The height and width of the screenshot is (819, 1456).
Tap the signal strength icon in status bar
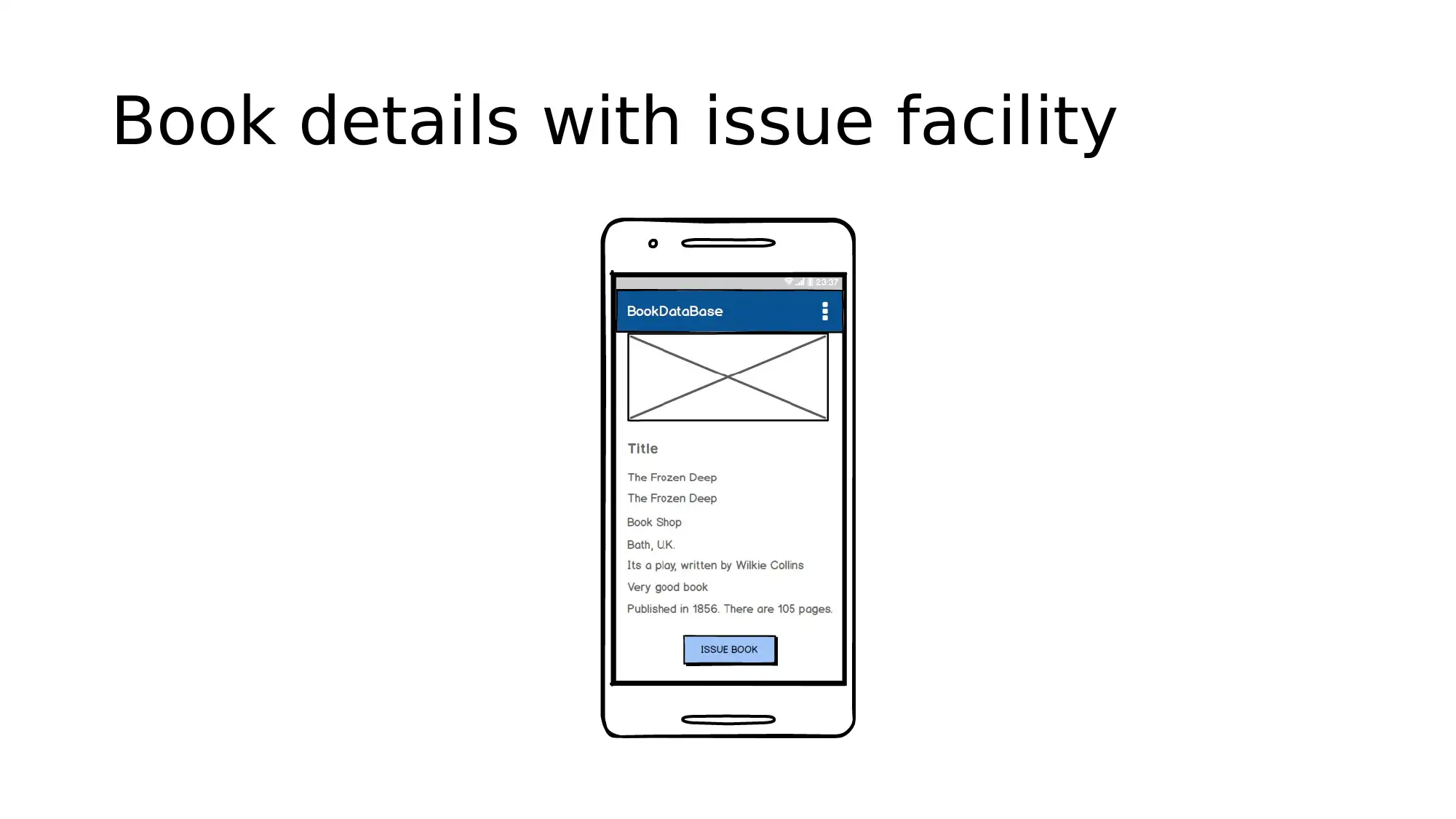coord(798,282)
